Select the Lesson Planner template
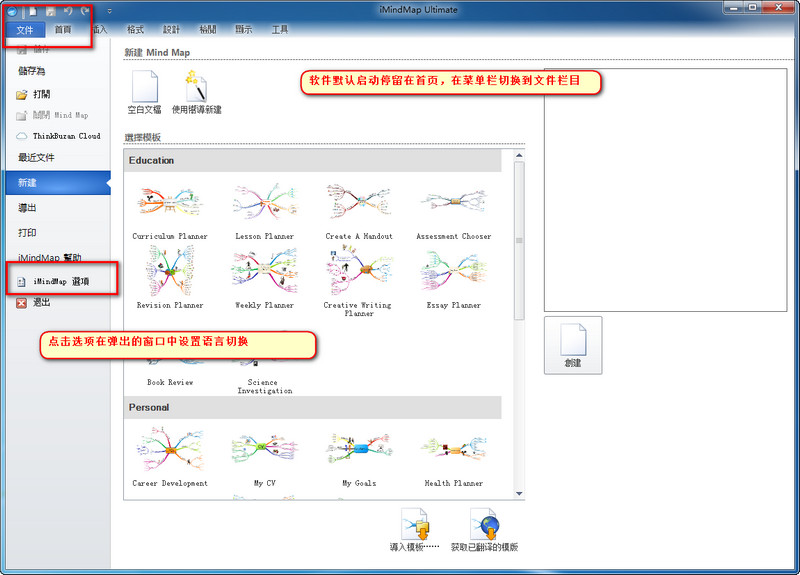The width and height of the screenshot is (800, 575). (265, 212)
